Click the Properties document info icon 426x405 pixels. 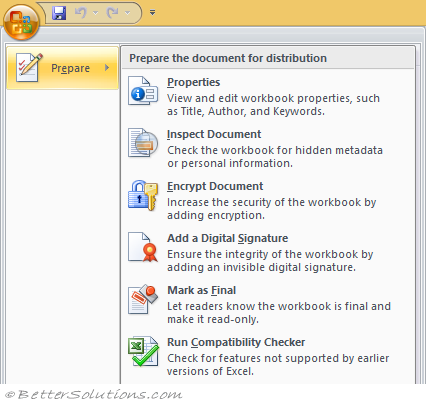143,91
